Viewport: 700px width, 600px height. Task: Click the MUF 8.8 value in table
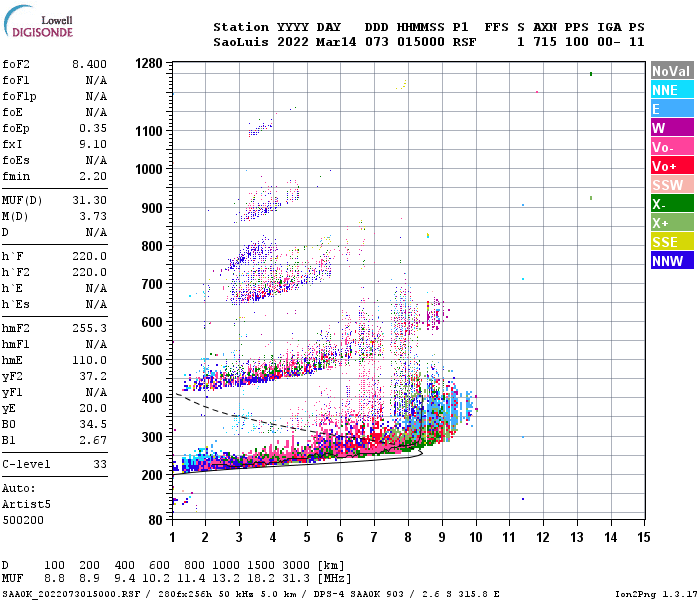(x=54, y=578)
